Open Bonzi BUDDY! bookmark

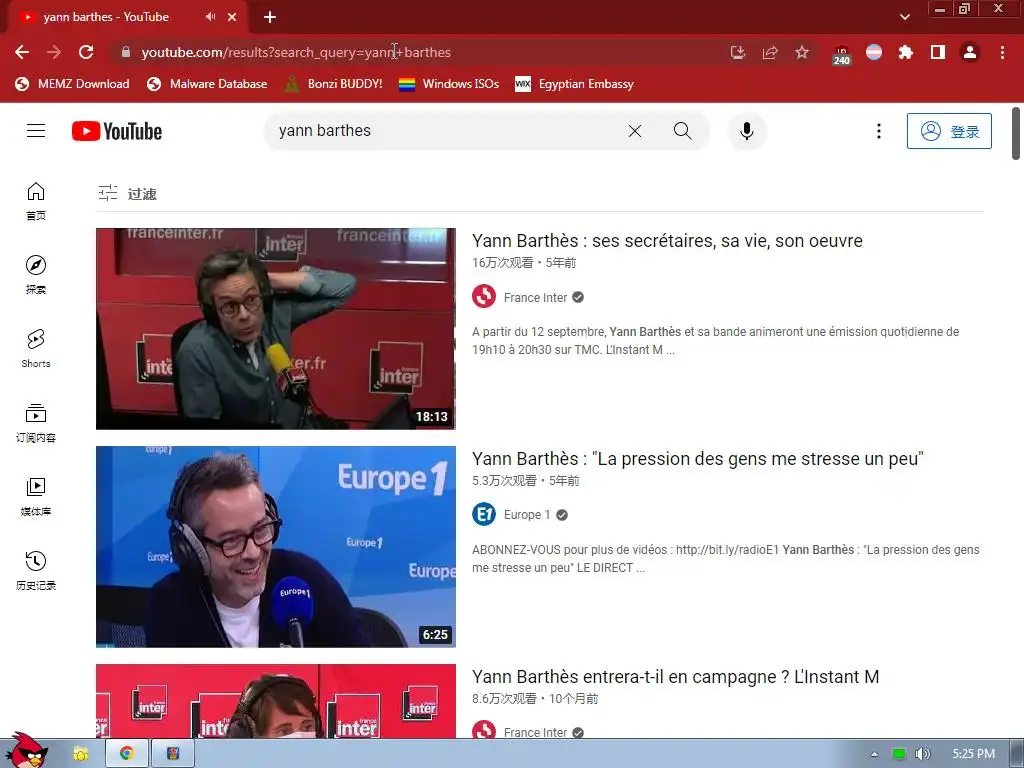(x=334, y=84)
